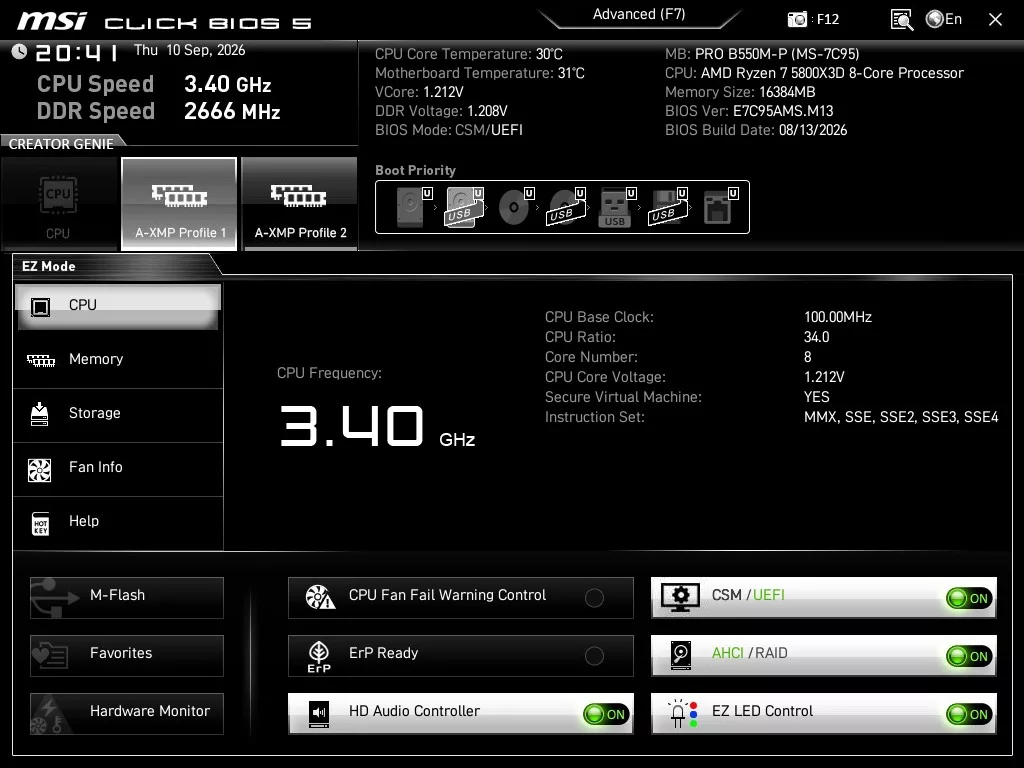Toggle the CSM / UEFI switch
The height and width of the screenshot is (768, 1024).
pos(969,598)
